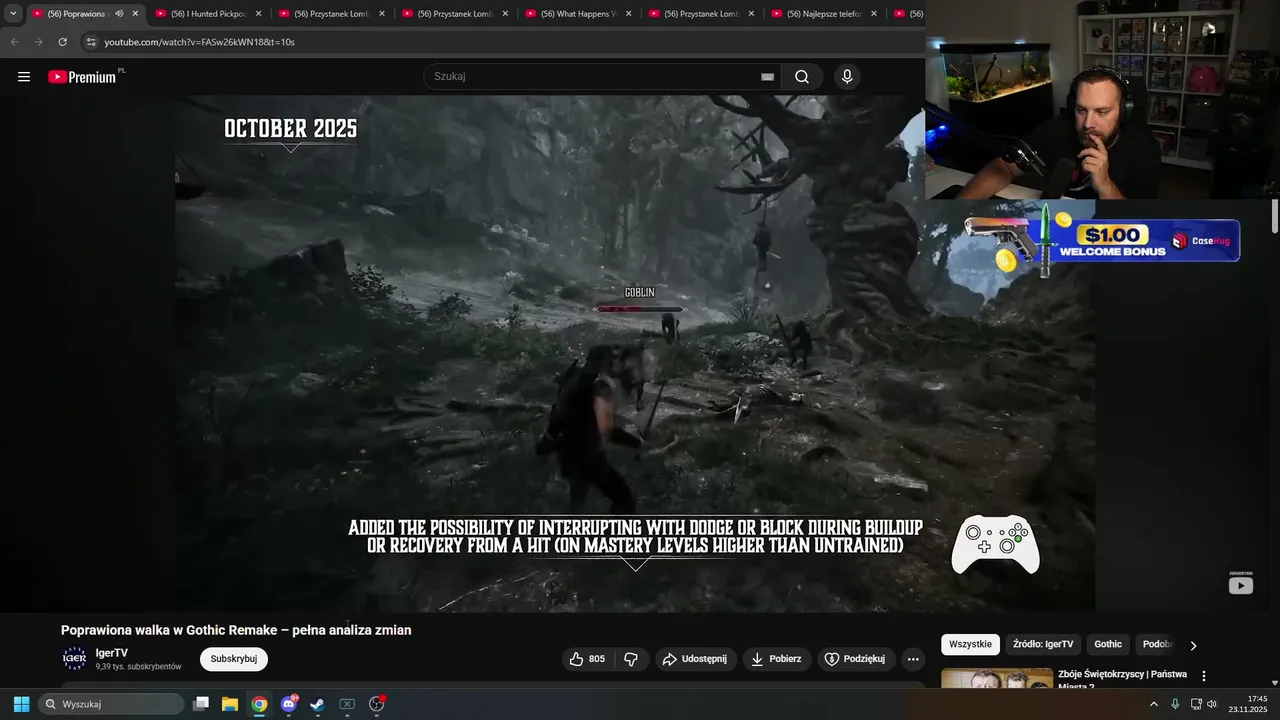This screenshot has width=1280, height=720.
Task: Click the taskbar 'Wyszukaj' search box
Action: 112,704
